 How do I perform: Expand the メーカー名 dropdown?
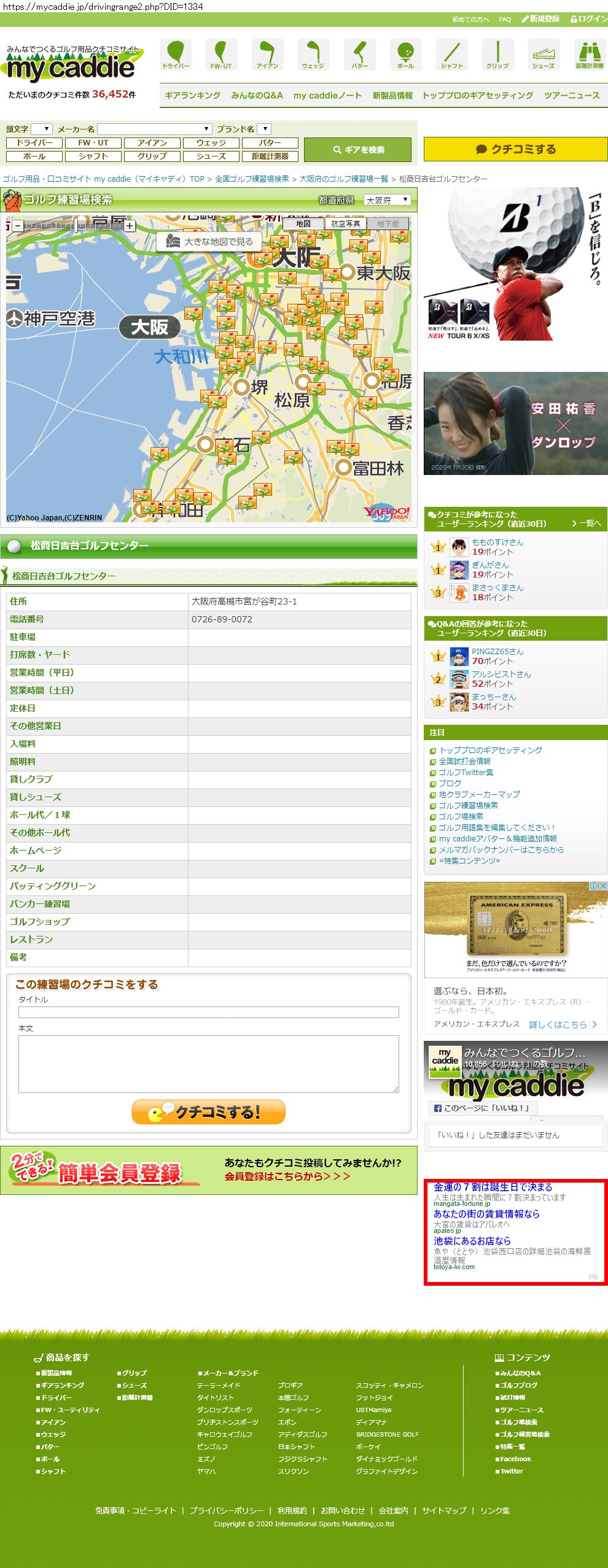pos(155,129)
